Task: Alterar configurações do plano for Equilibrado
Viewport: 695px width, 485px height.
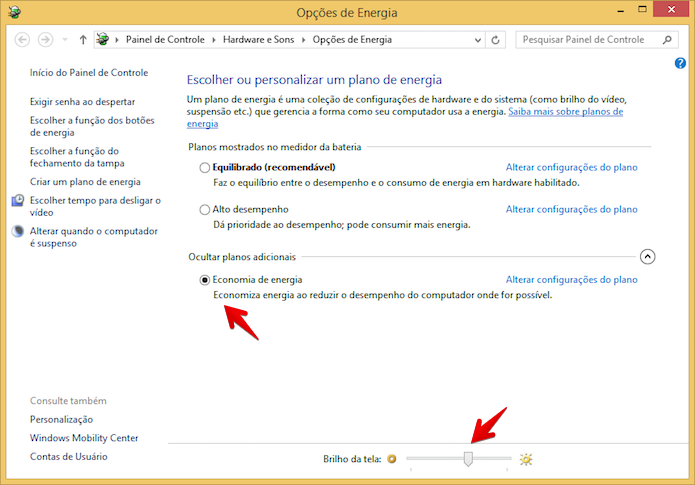Action: coord(572,168)
